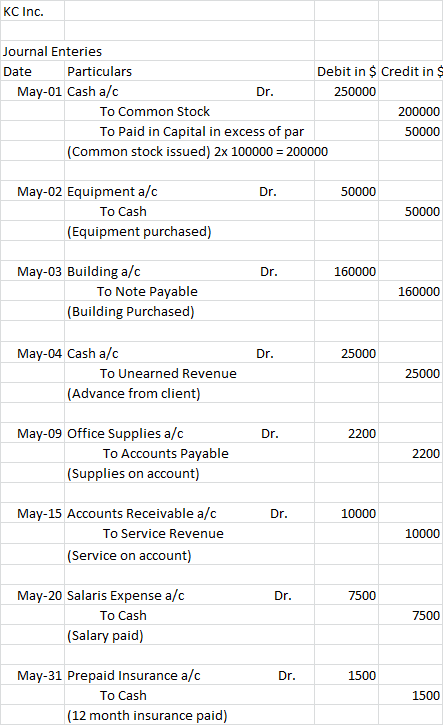The image size is (443, 725).
Task: Select the debit amount 7500 cell
Action: [346, 595]
